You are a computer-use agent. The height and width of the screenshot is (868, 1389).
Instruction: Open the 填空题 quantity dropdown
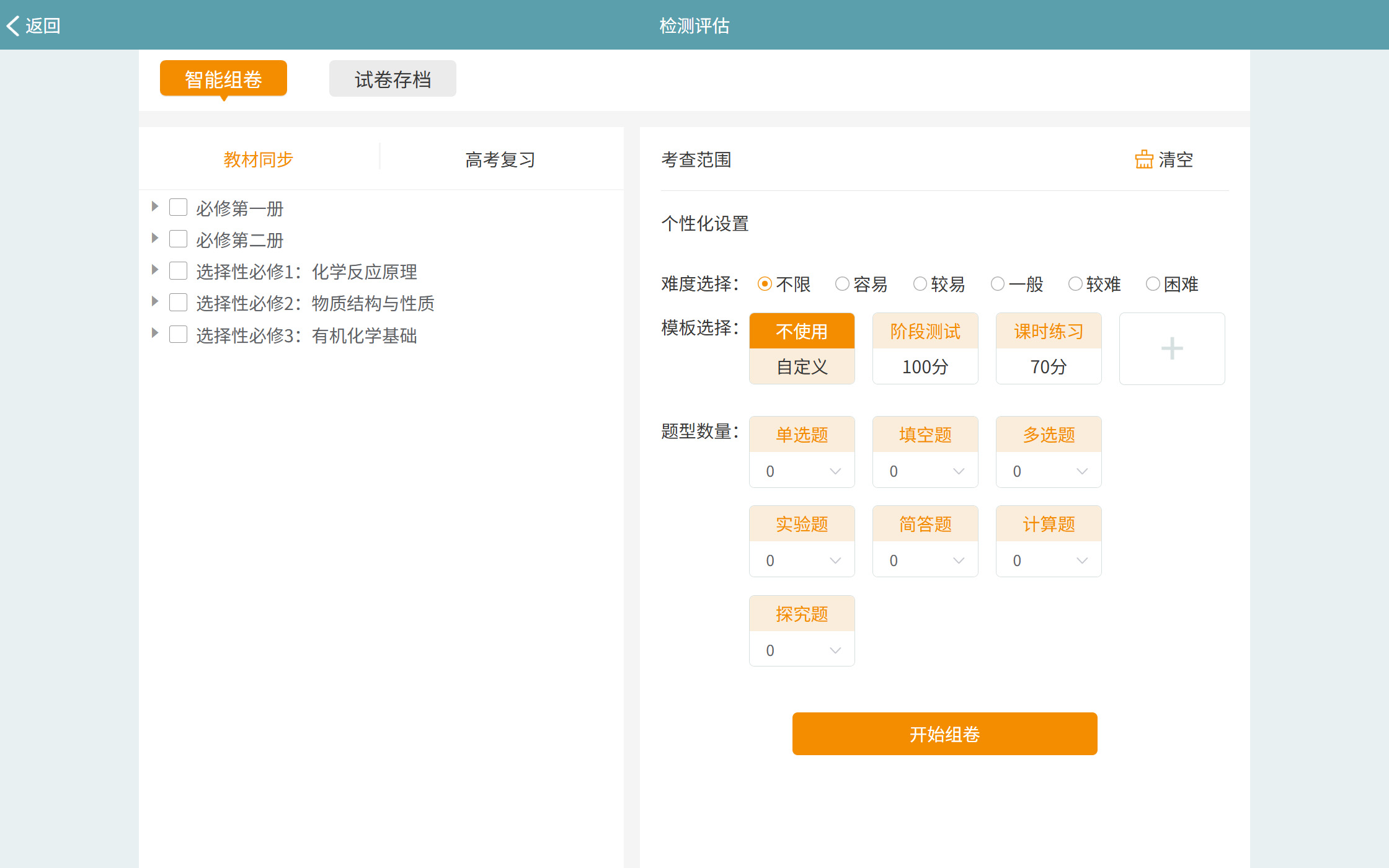[x=925, y=471]
